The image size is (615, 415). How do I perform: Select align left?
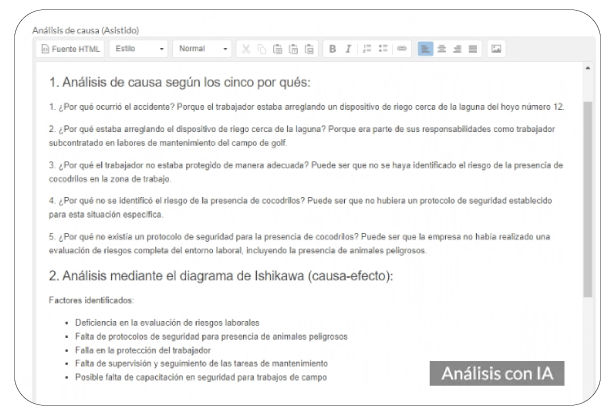click(426, 49)
